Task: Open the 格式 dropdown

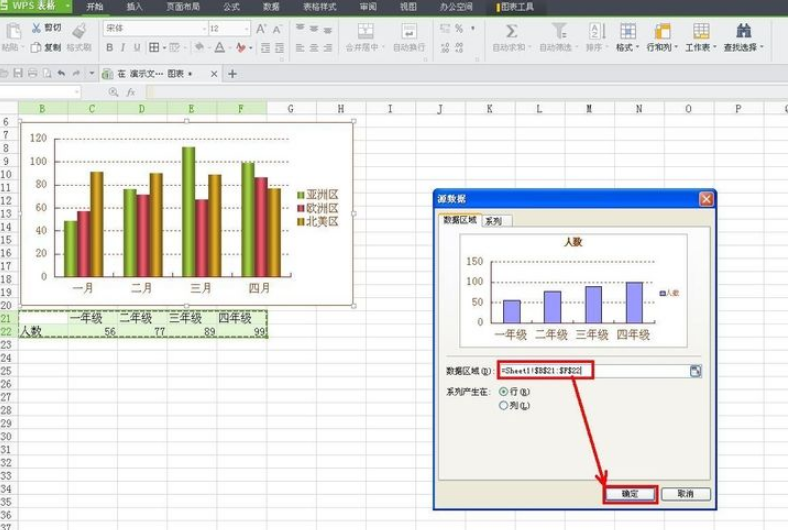Action: point(627,47)
